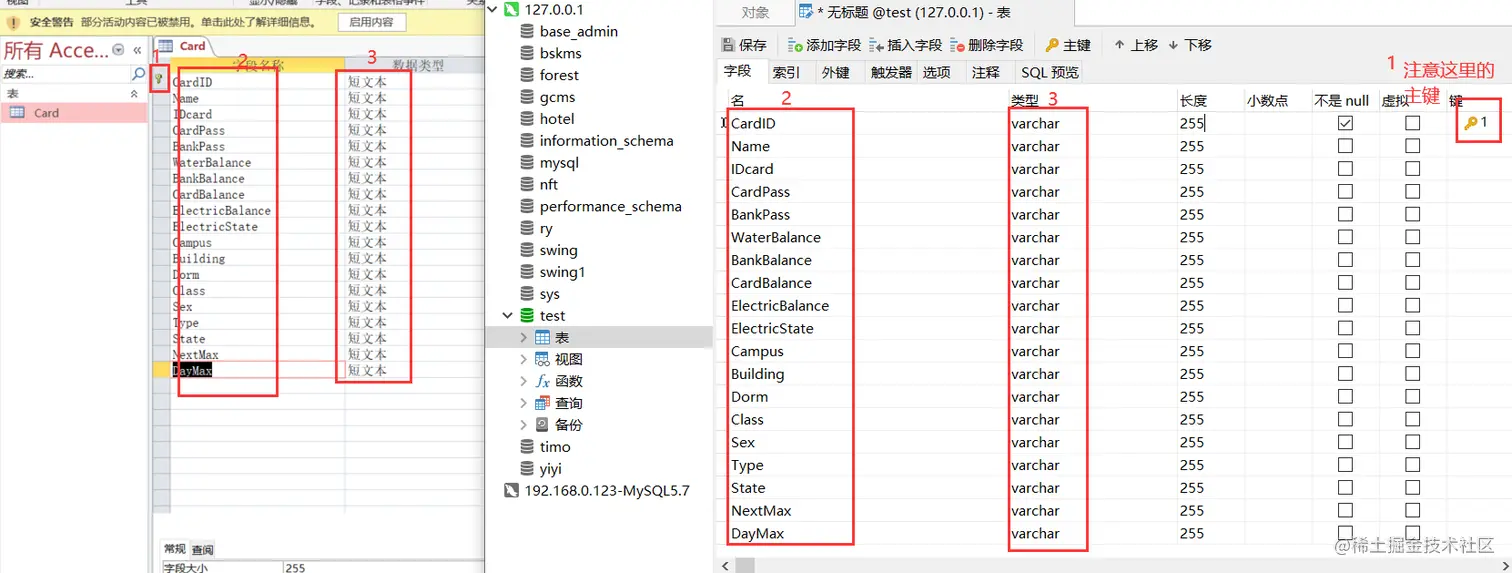Image resolution: width=1512 pixels, height=573 pixels.
Task: Select the hotel database icon
Action: click(x=527, y=119)
